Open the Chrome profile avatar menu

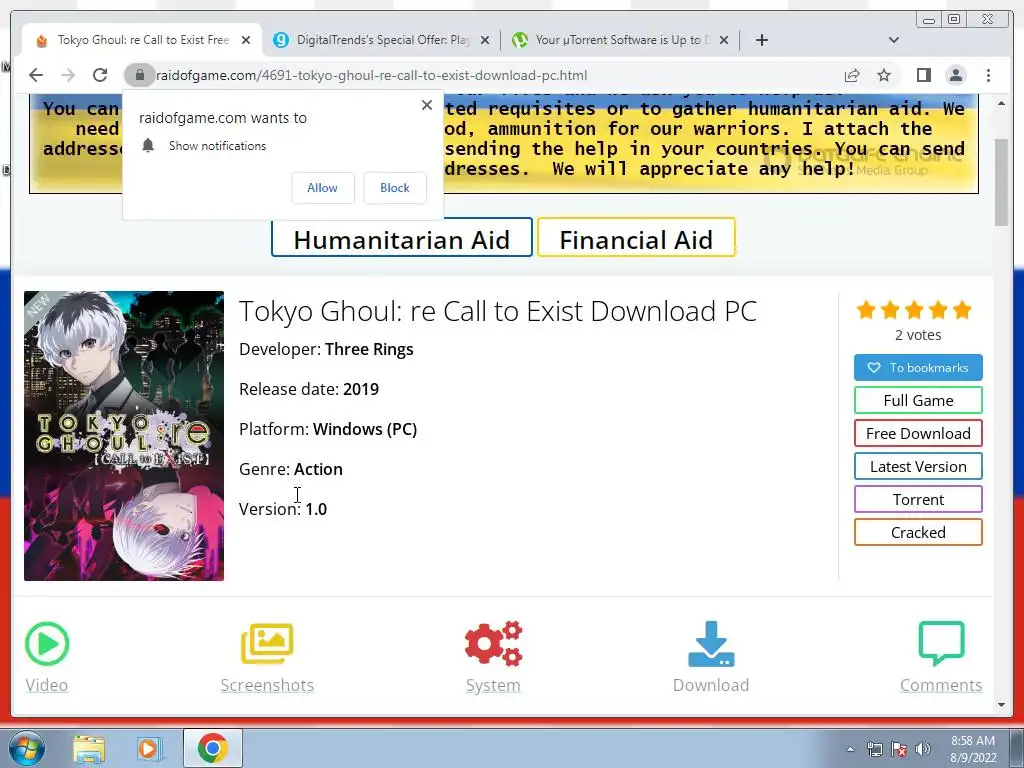point(955,75)
